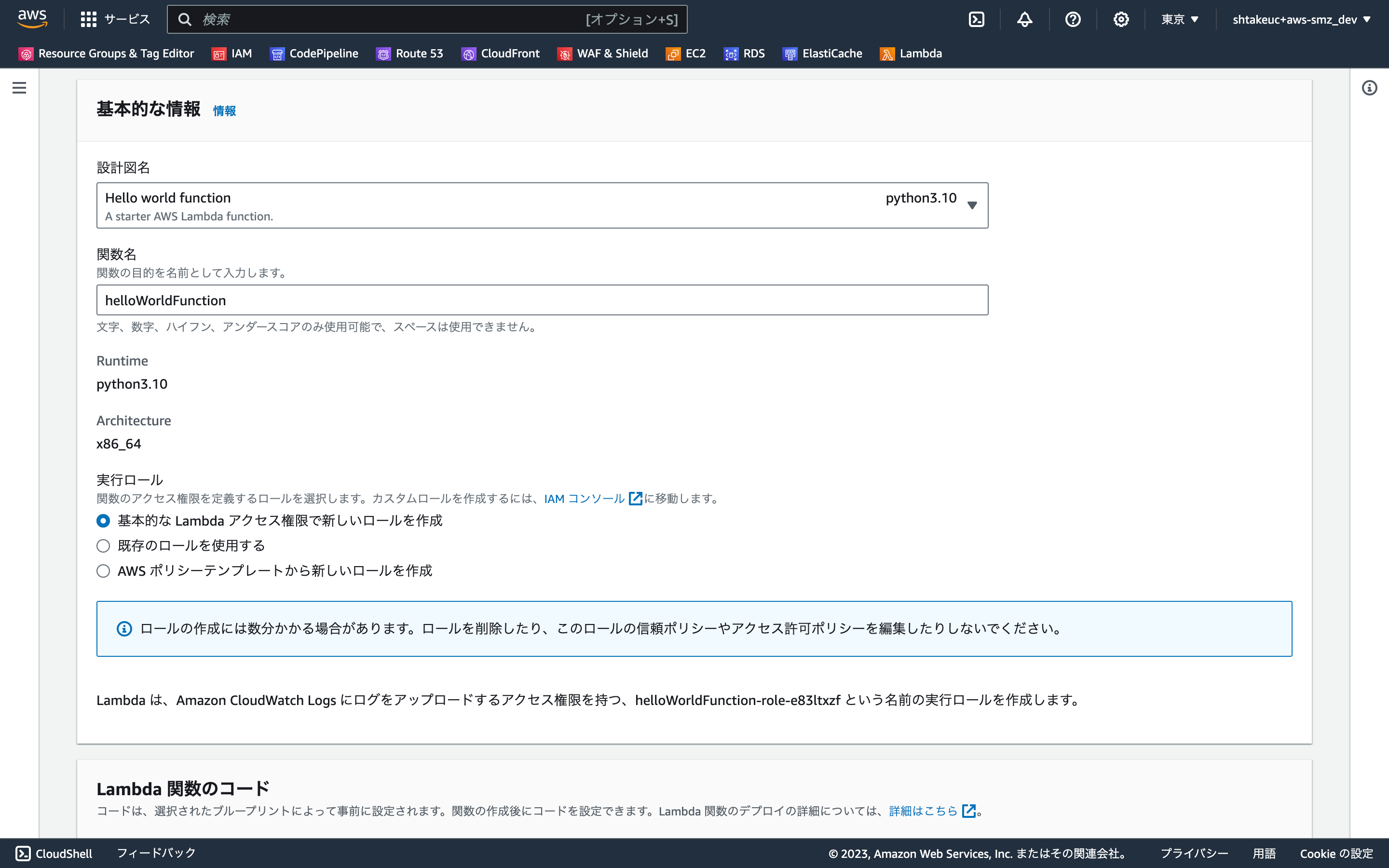Click the Route 53 service shortcut icon
This screenshot has height=868, width=1389.
pyautogui.click(x=383, y=54)
